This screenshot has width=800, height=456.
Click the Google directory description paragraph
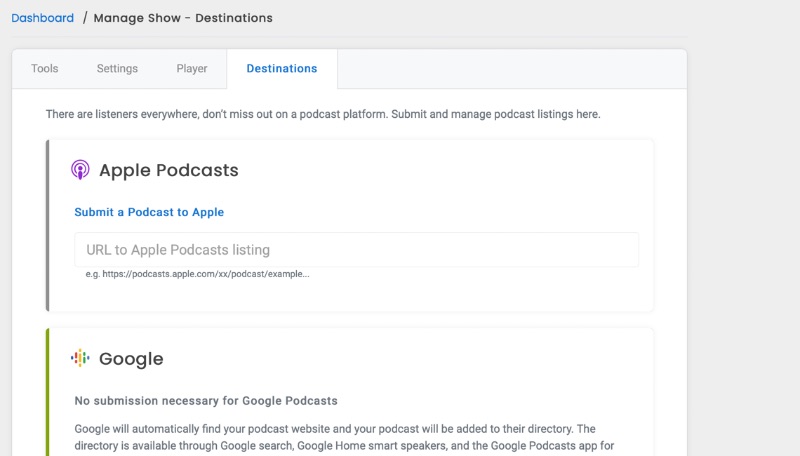(344, 439)
